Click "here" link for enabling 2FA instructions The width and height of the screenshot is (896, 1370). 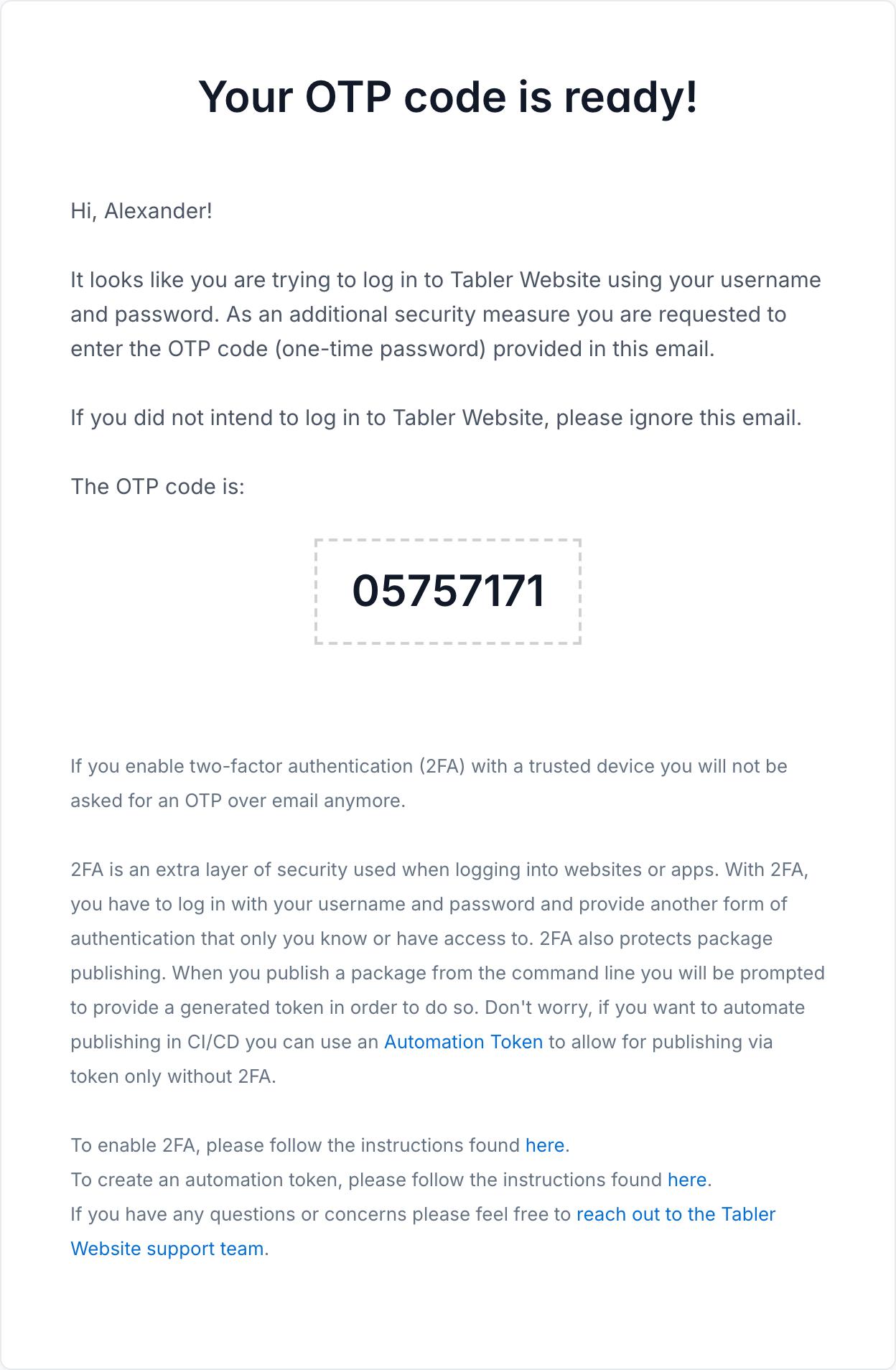click(544, 1145)
